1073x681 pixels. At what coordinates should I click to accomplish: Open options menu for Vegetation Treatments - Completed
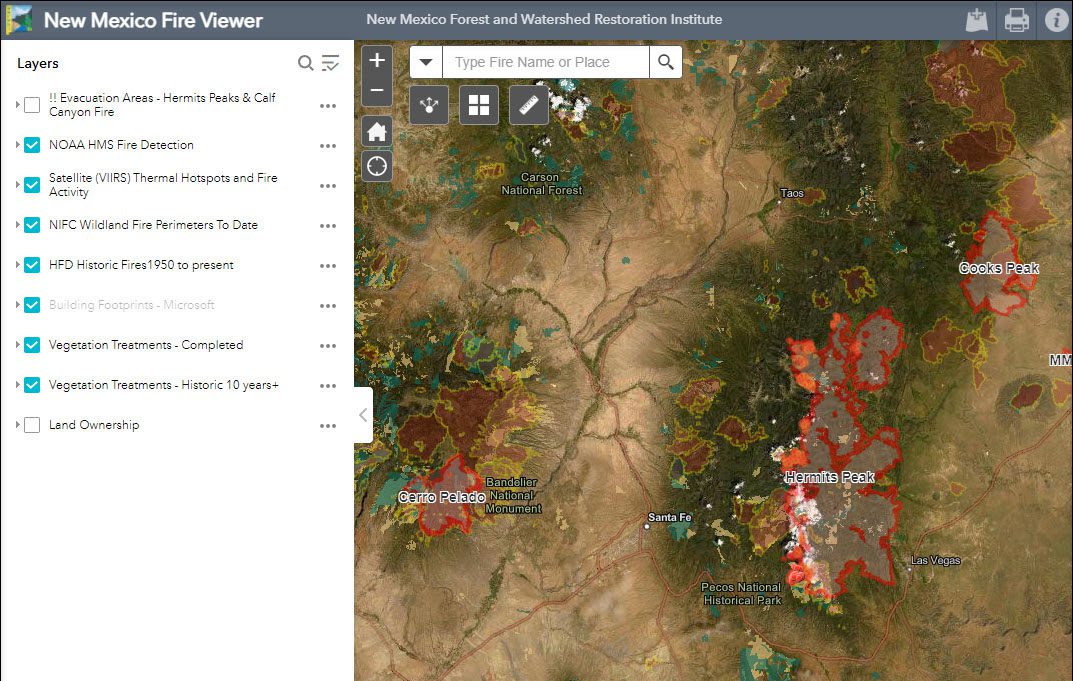[327, 345]
